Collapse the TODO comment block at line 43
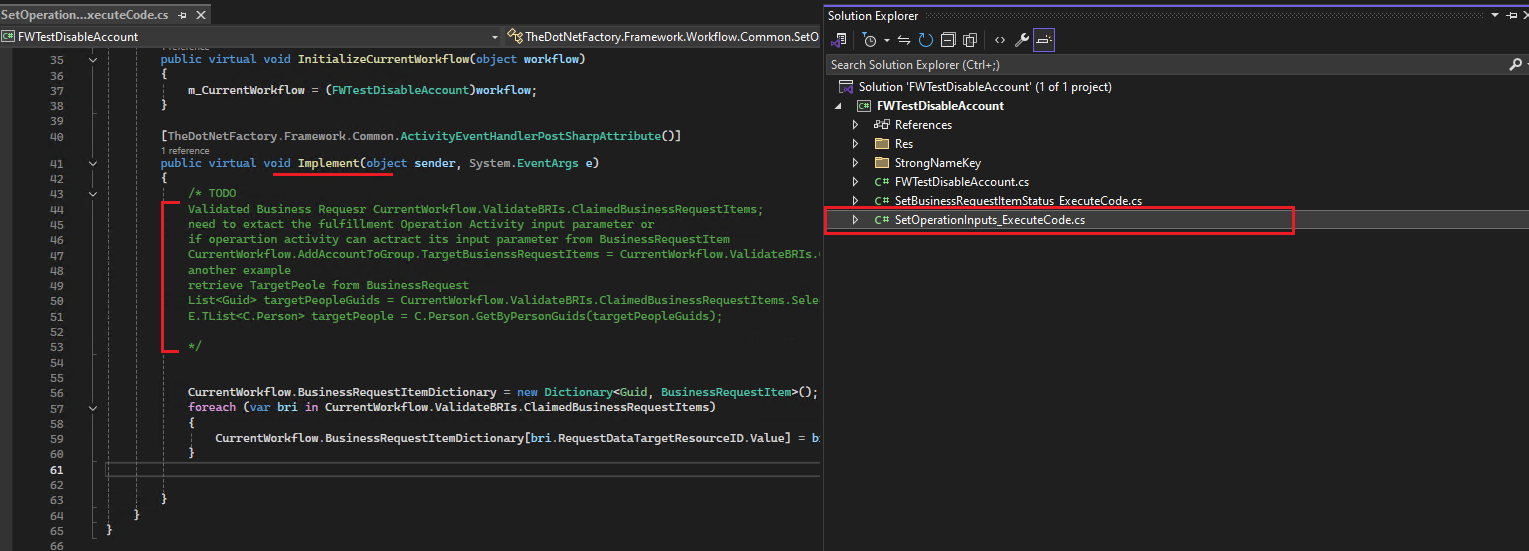 point(93,194)
